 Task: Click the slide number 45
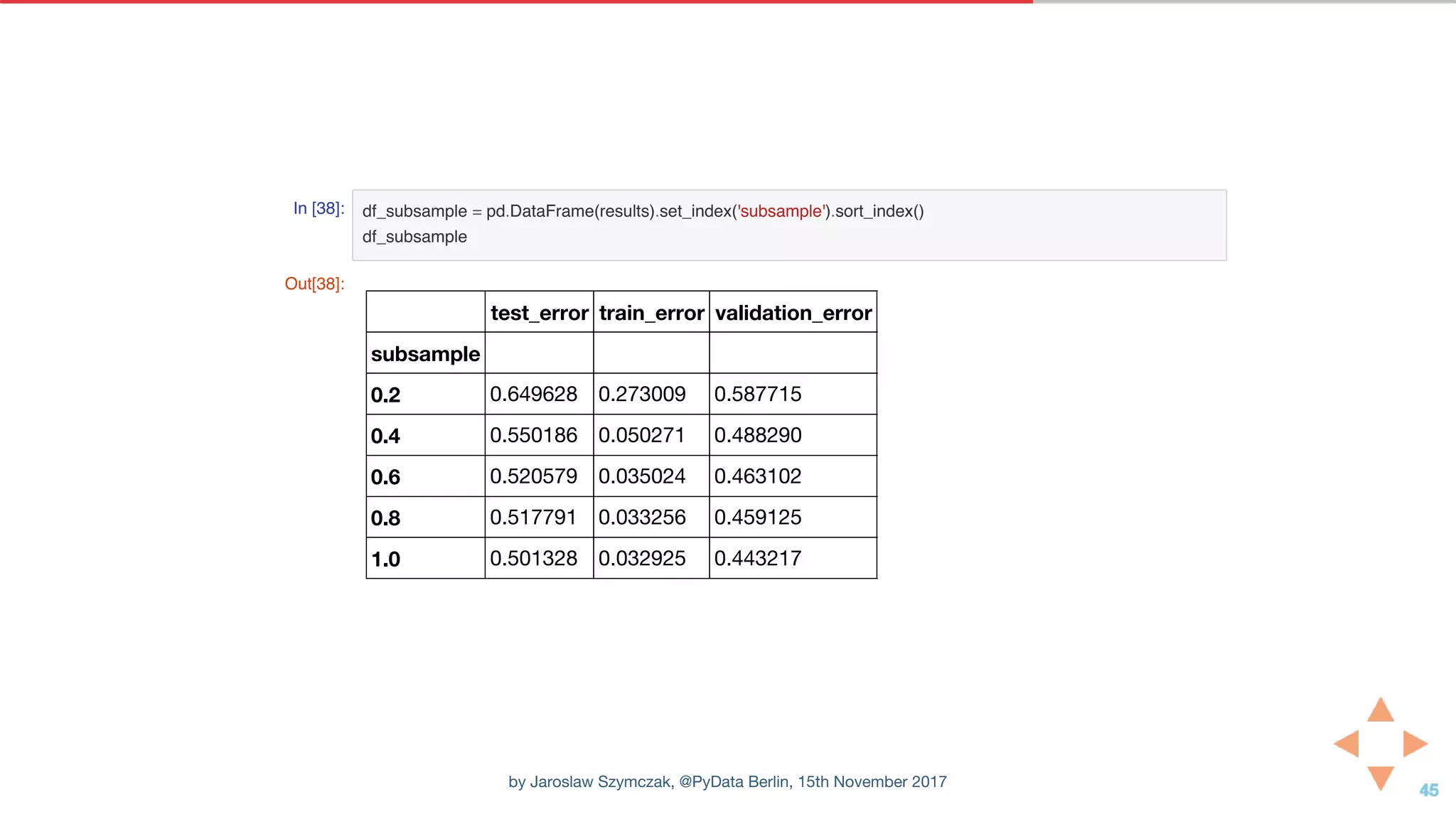(x=1429, y=790)
